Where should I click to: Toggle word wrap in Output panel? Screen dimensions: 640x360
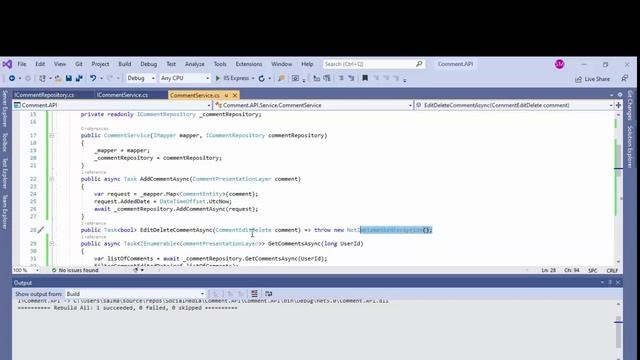269,294
